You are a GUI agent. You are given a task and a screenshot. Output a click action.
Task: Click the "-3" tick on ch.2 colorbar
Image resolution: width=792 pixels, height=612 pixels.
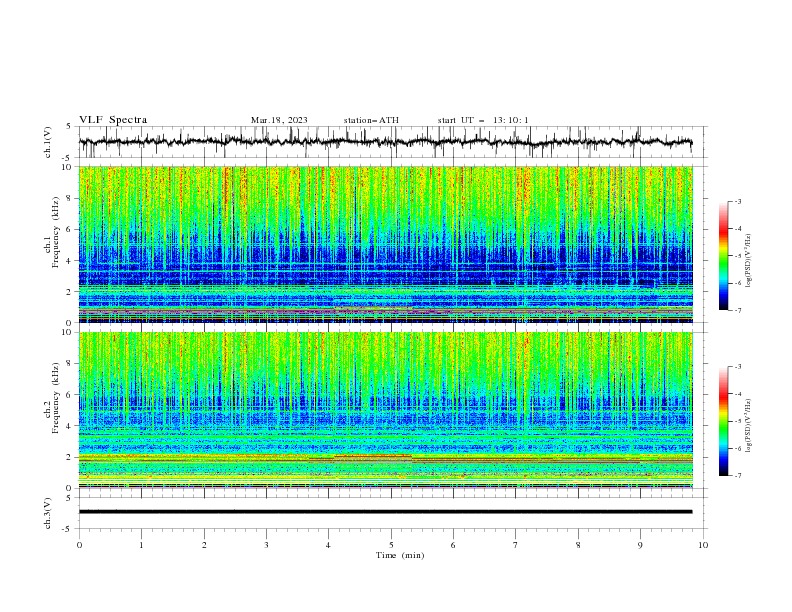point(737,367)
